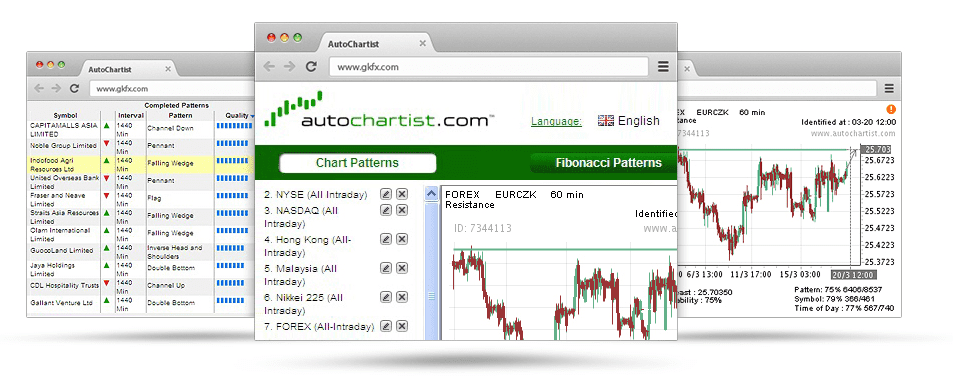Edit the Nikkei 225 (All Intraday) search
This screenshot has width=953, height=384.
385,297
